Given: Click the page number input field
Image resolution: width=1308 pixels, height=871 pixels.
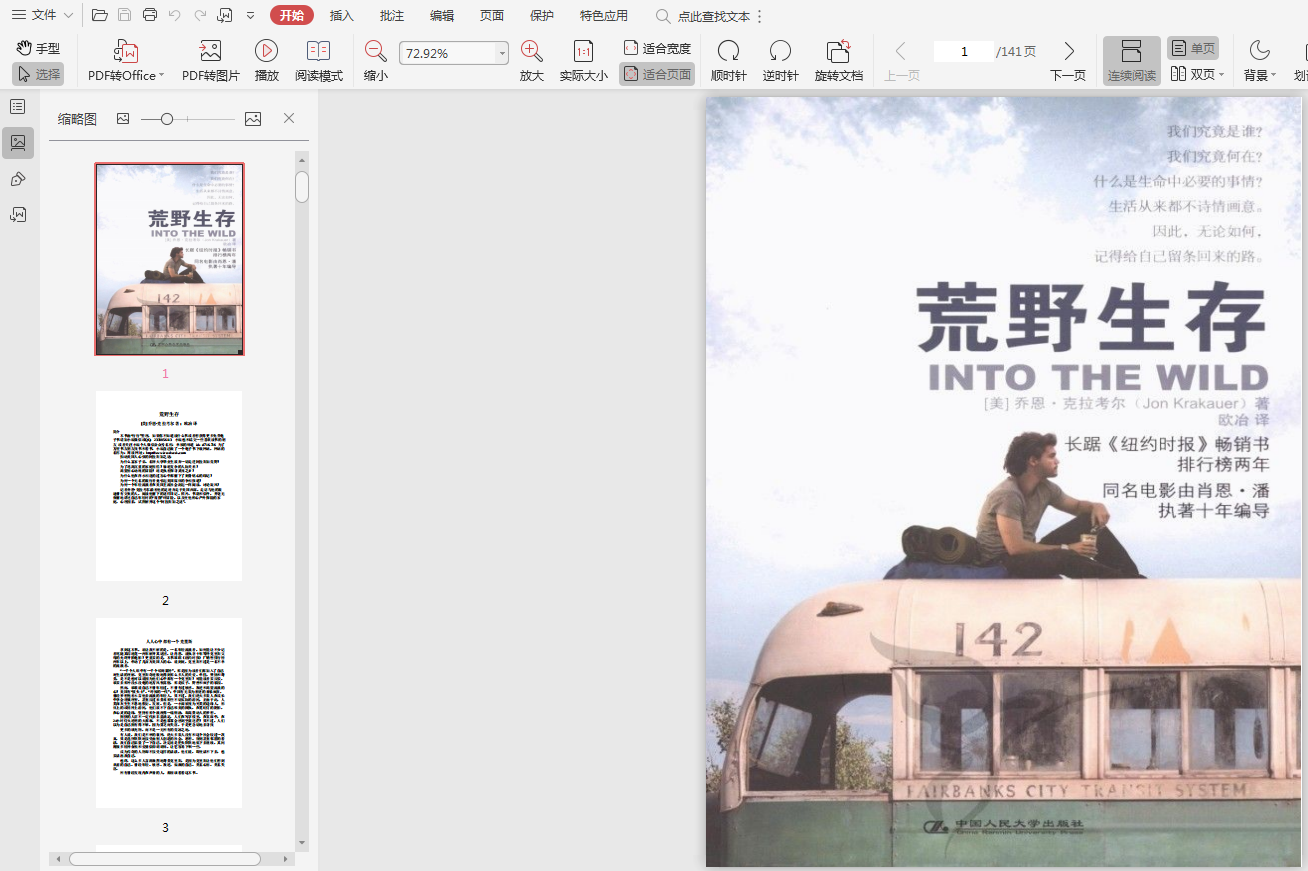Looking at the screenshot, I should 964,52.
